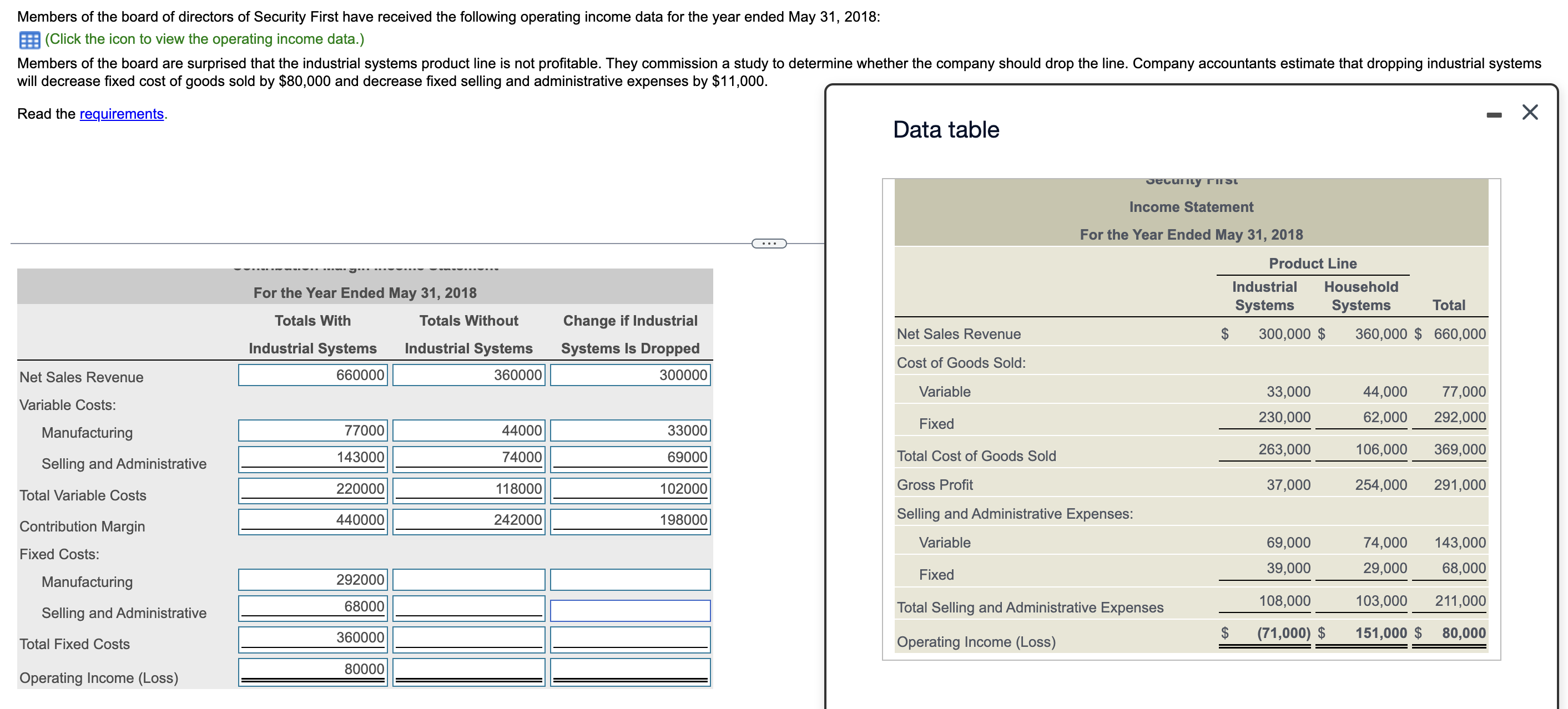The height and width of the screenshot is (709, 1568).
Task: Click empty Operating Income Totals Without field
Action: [x=468, y=672]
